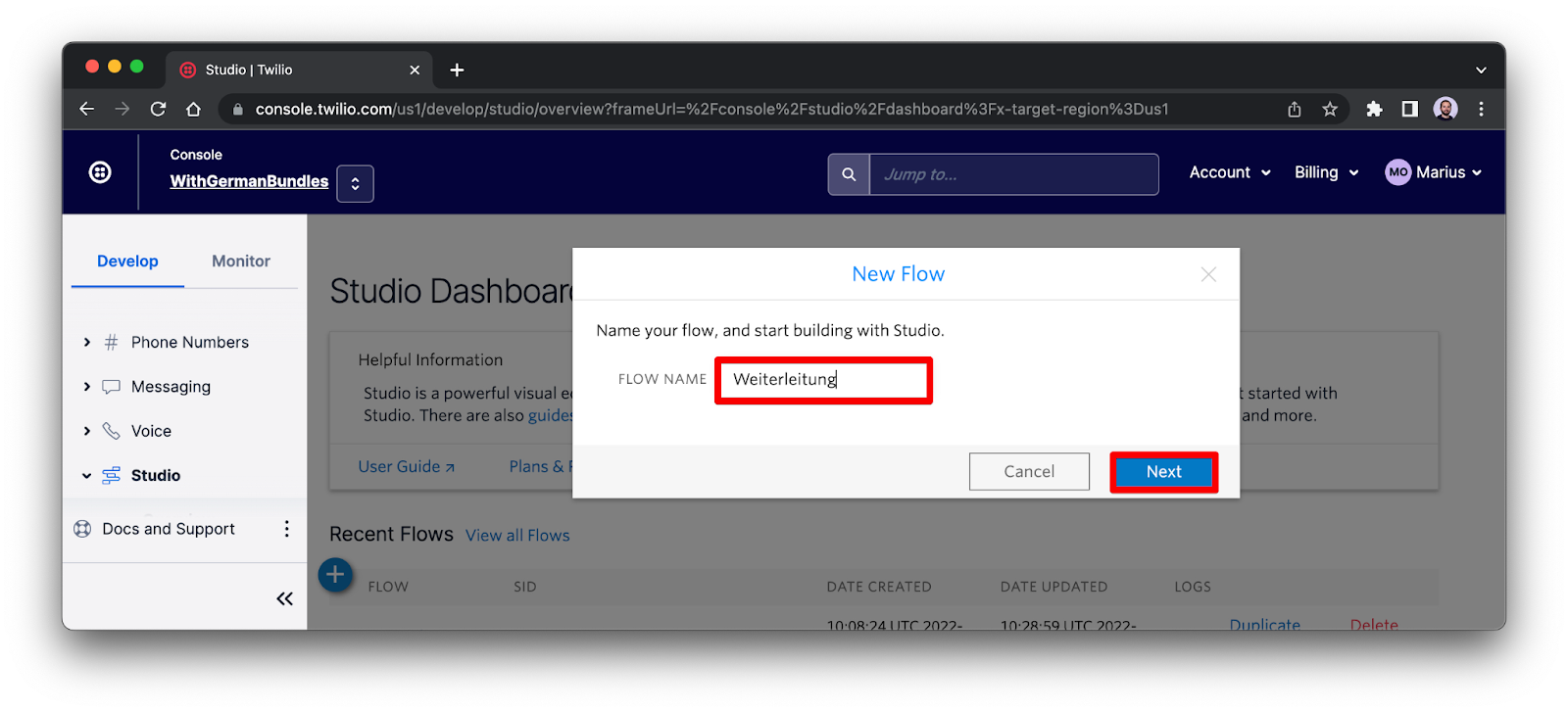Open Docs and Support
Viewport: 1568px width, 712px height.
(169, 529)
